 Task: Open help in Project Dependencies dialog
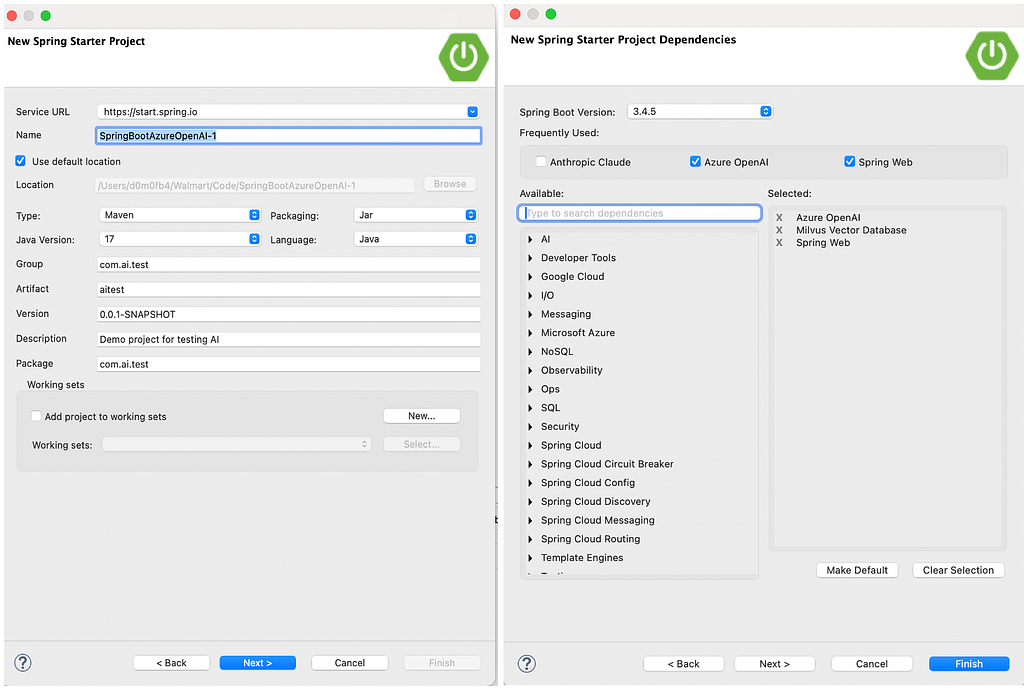pyautogui.click(x=526, y=664)
